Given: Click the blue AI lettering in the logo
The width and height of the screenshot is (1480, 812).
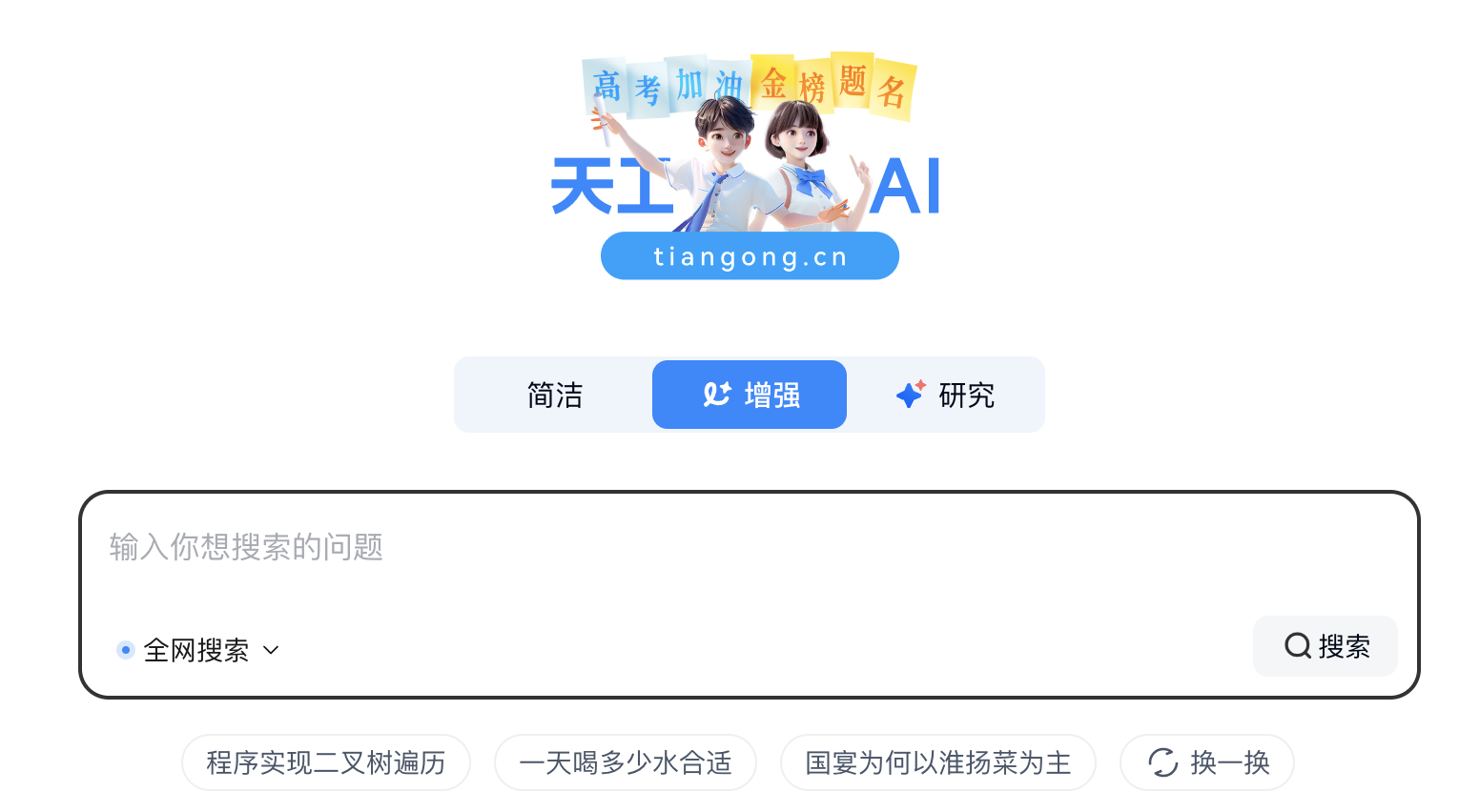Looking at the screenshot, I should (906, 187).
